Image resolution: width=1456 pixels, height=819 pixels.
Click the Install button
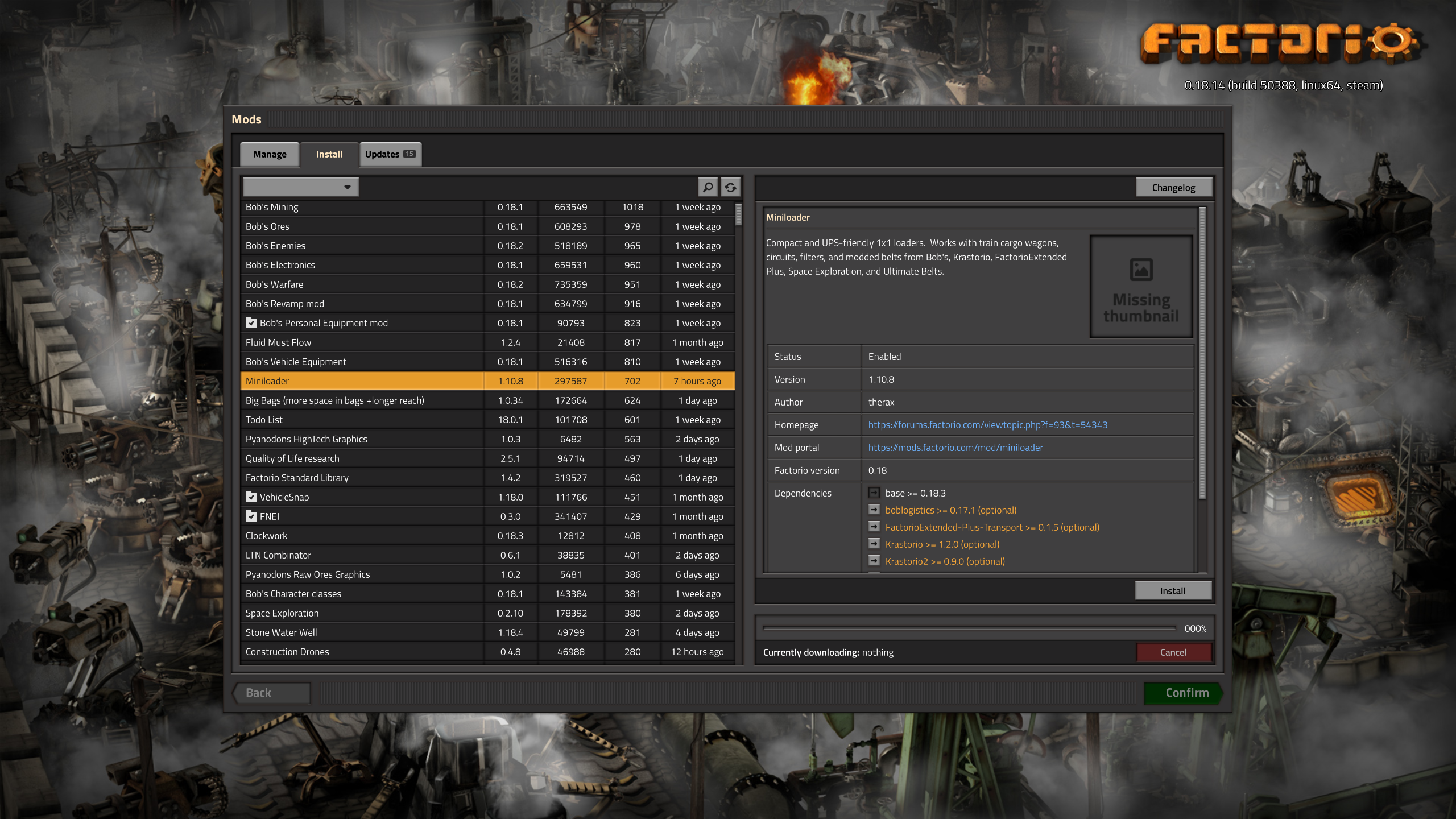click(1173, 591)
